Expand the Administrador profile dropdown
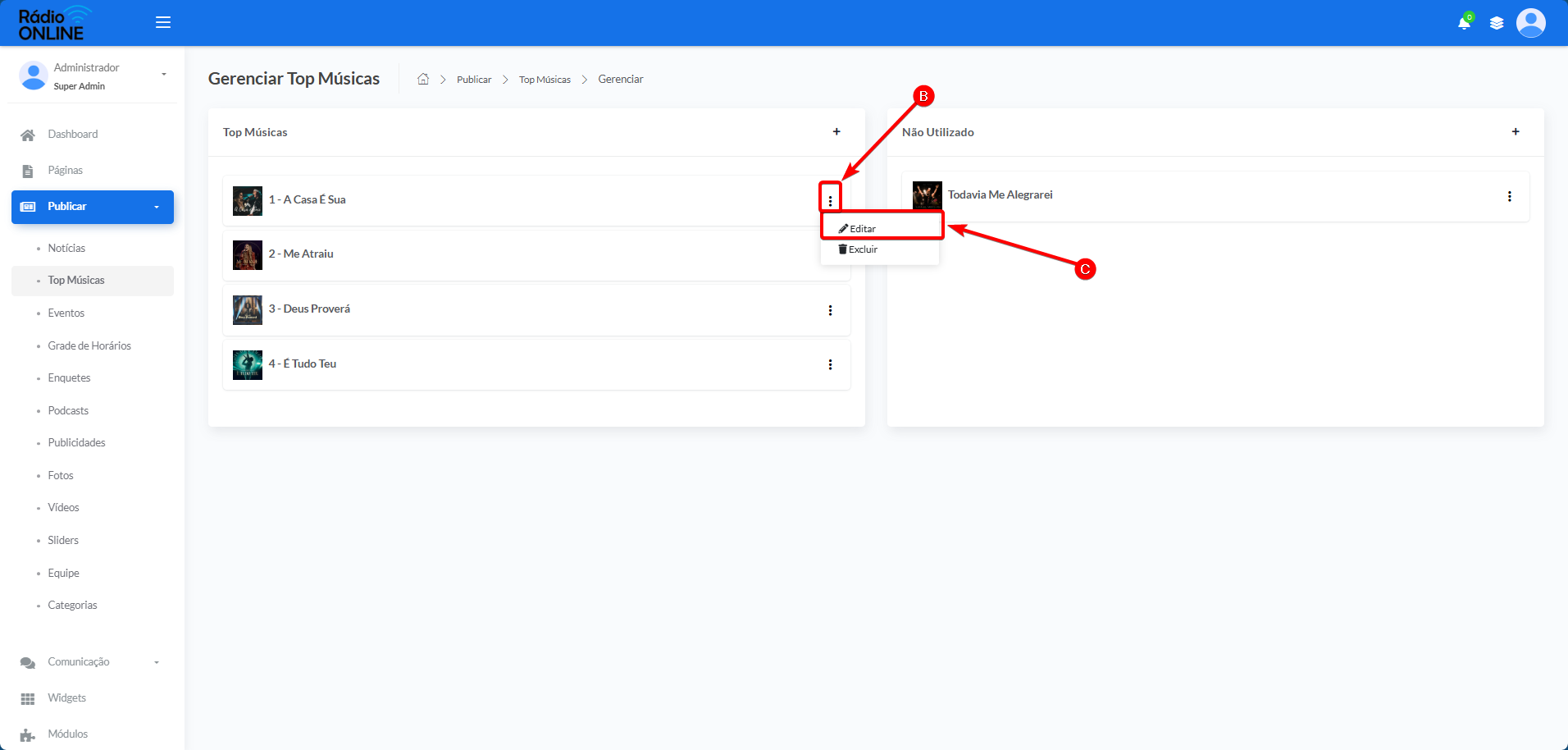Image resolution: width=1568 pixels, height=750 pixels. coord(164,75)
